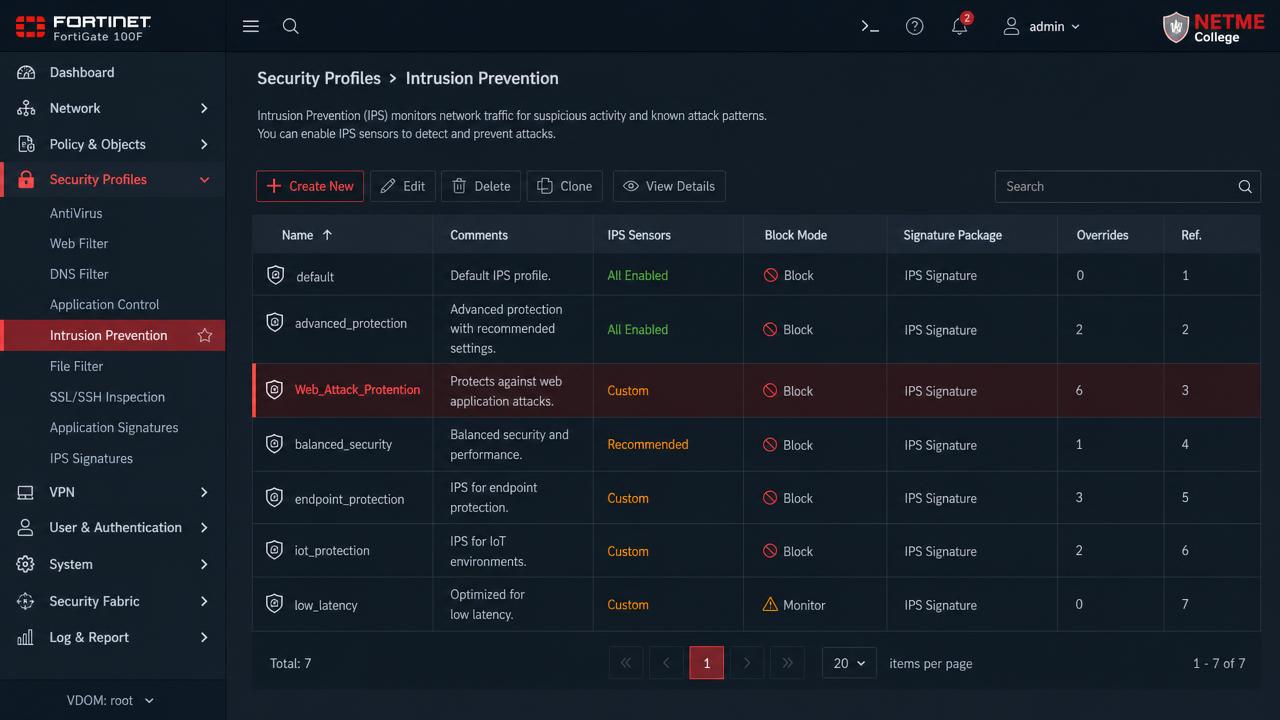Open Web Filter in the sidebar
The width and height of the screenshot is (1280, 720).
click(79, 243)
